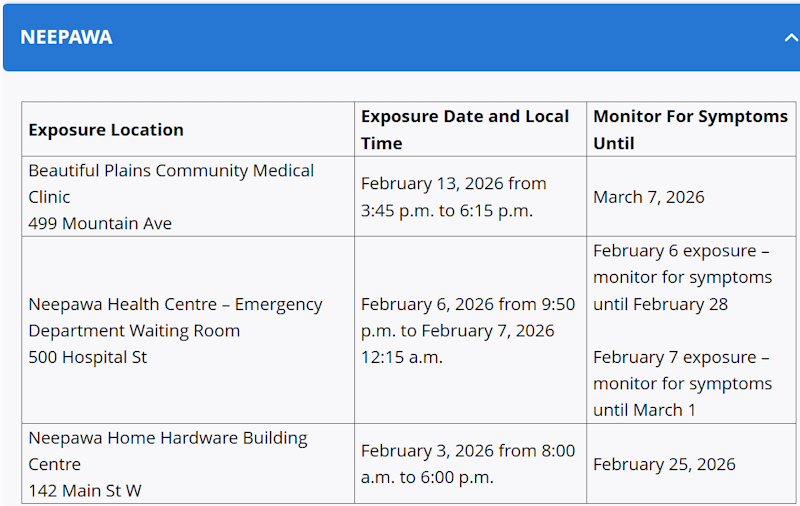This screenshot has height=506, width=800.
Task: Click the February 13, 2026 exposure date
Action: (453, 184)
